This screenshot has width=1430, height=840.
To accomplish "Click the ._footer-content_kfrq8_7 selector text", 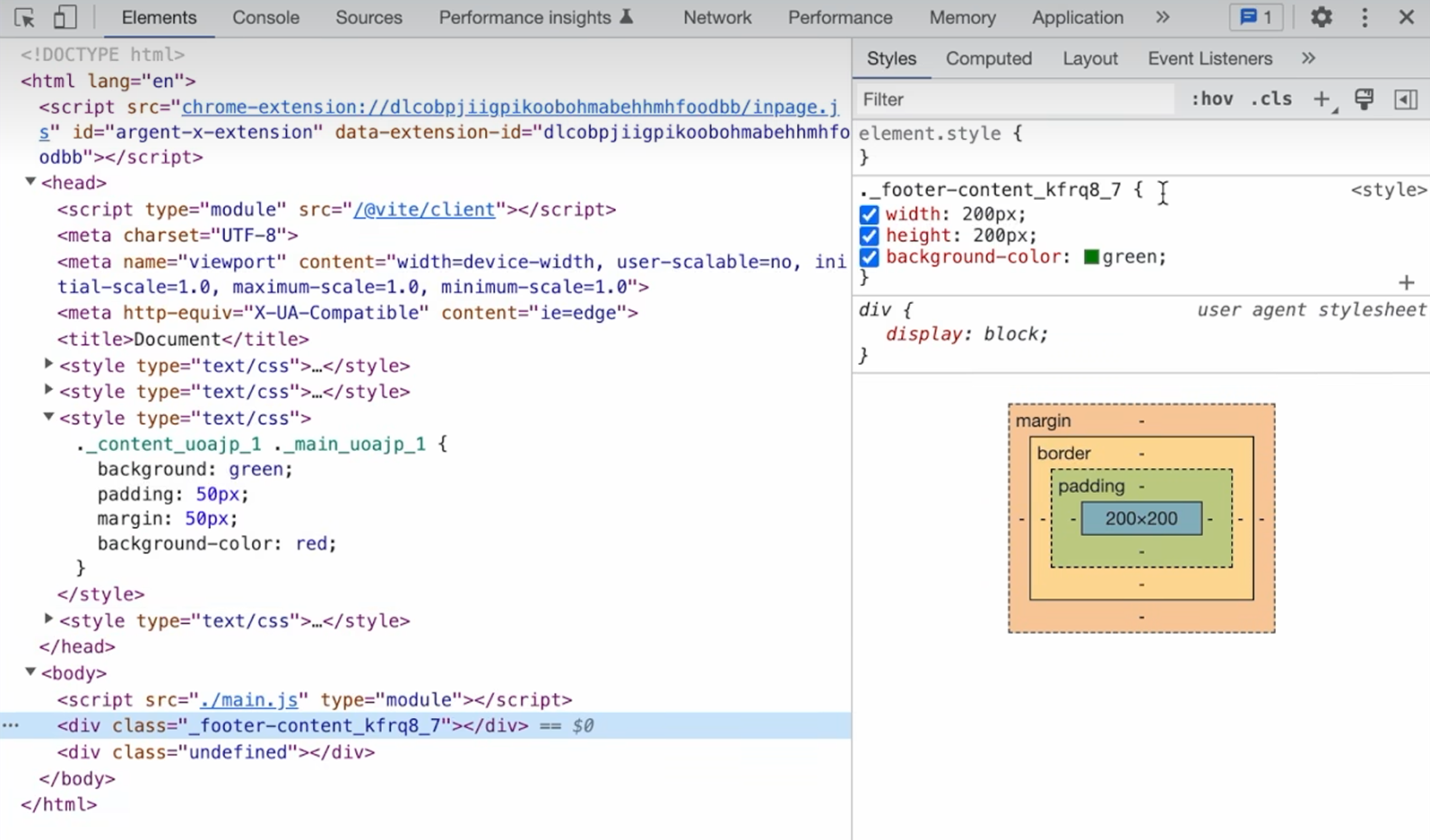I will click(x=990, y=190).
